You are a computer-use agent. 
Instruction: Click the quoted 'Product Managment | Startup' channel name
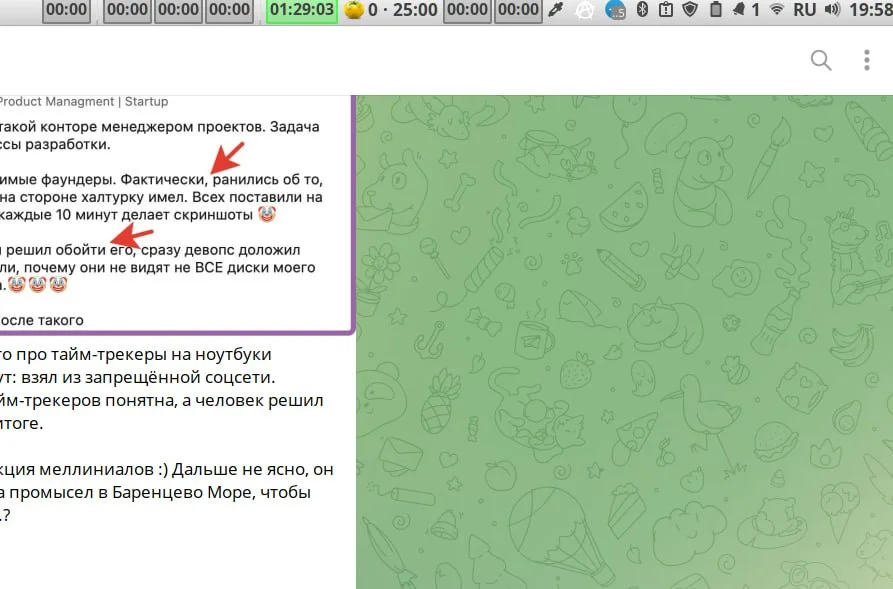coord(83,101)
